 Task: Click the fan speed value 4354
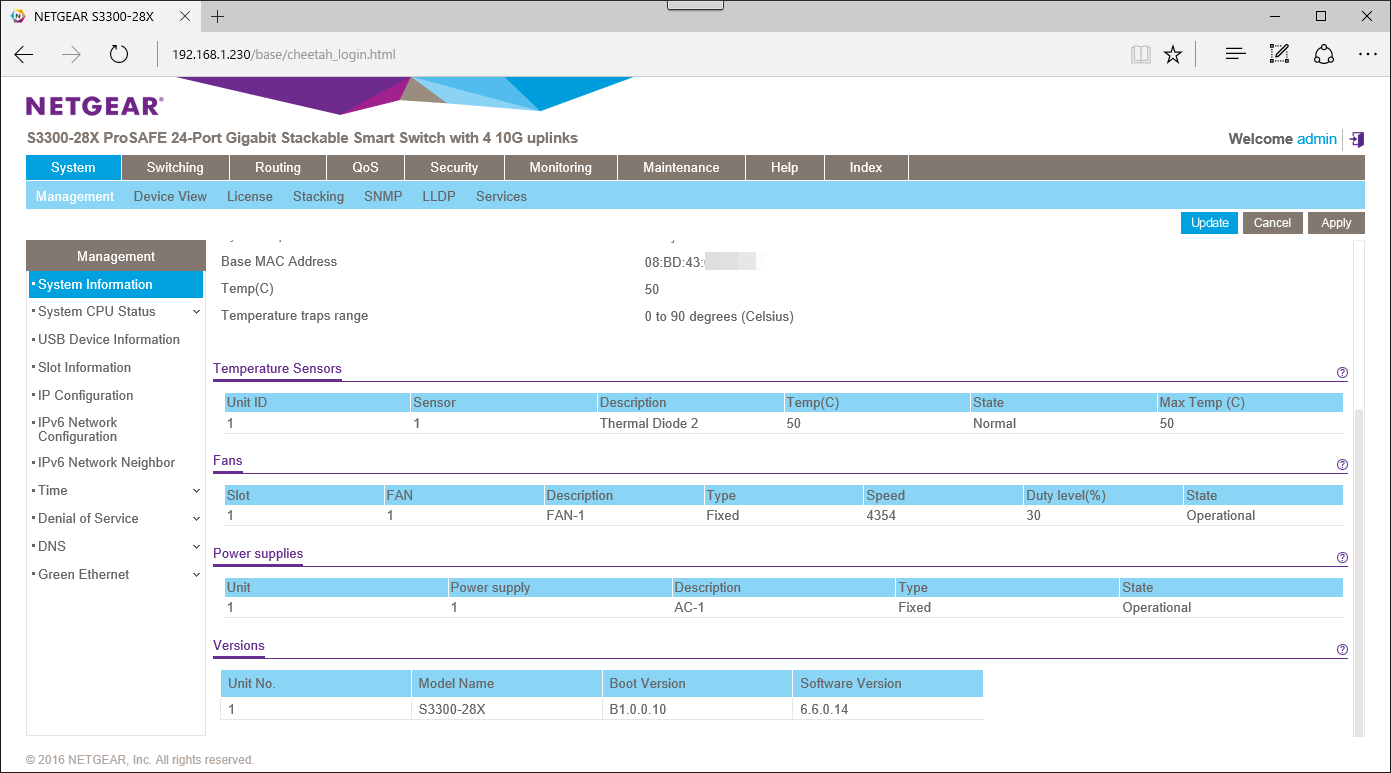click(x=881, y=516)
